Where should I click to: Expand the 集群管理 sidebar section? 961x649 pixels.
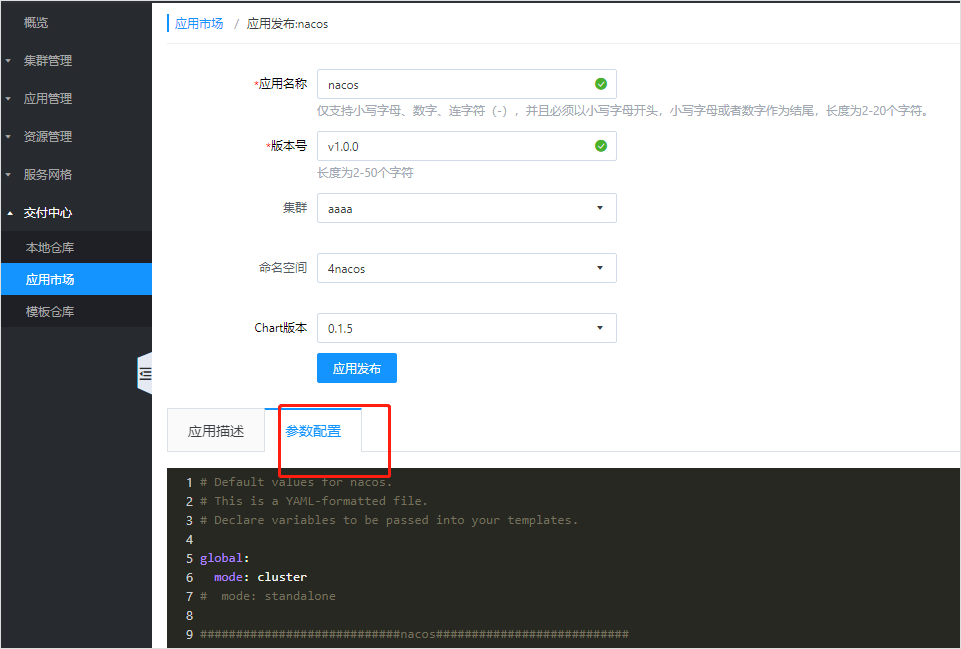46,60
